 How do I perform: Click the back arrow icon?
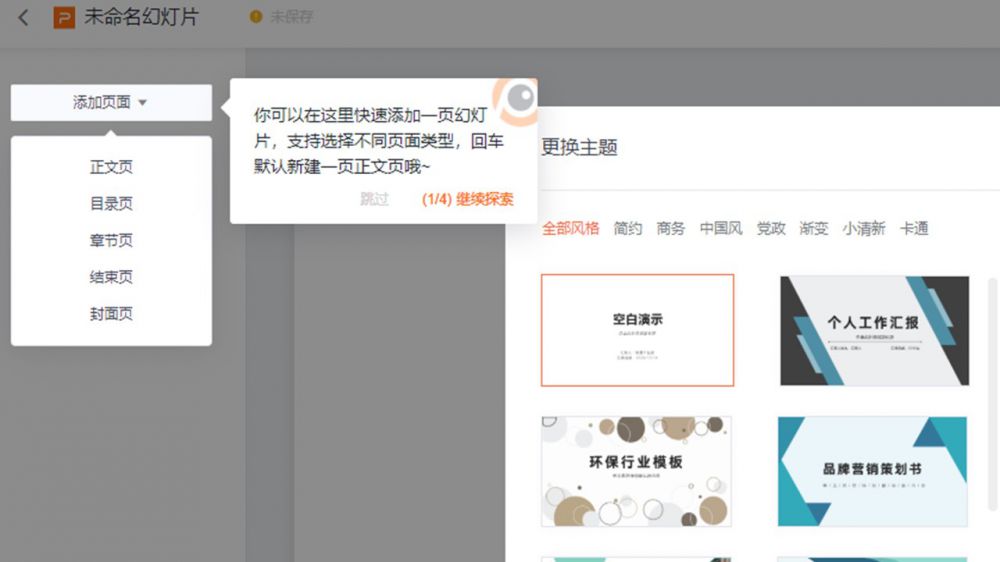pyautogui.click(x=23, y=17)
